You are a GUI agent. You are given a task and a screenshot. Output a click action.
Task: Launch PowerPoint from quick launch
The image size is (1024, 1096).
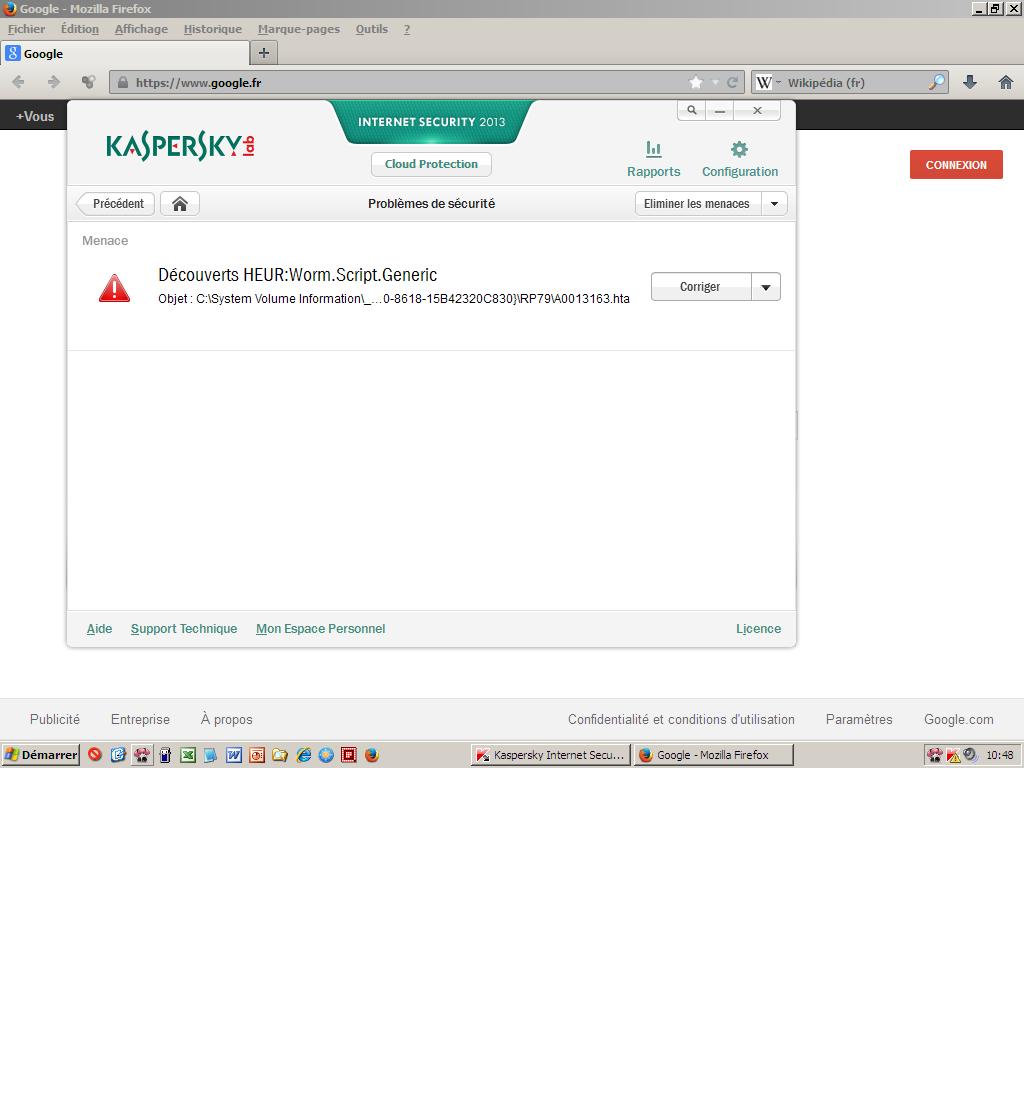[x=257, y=755]
